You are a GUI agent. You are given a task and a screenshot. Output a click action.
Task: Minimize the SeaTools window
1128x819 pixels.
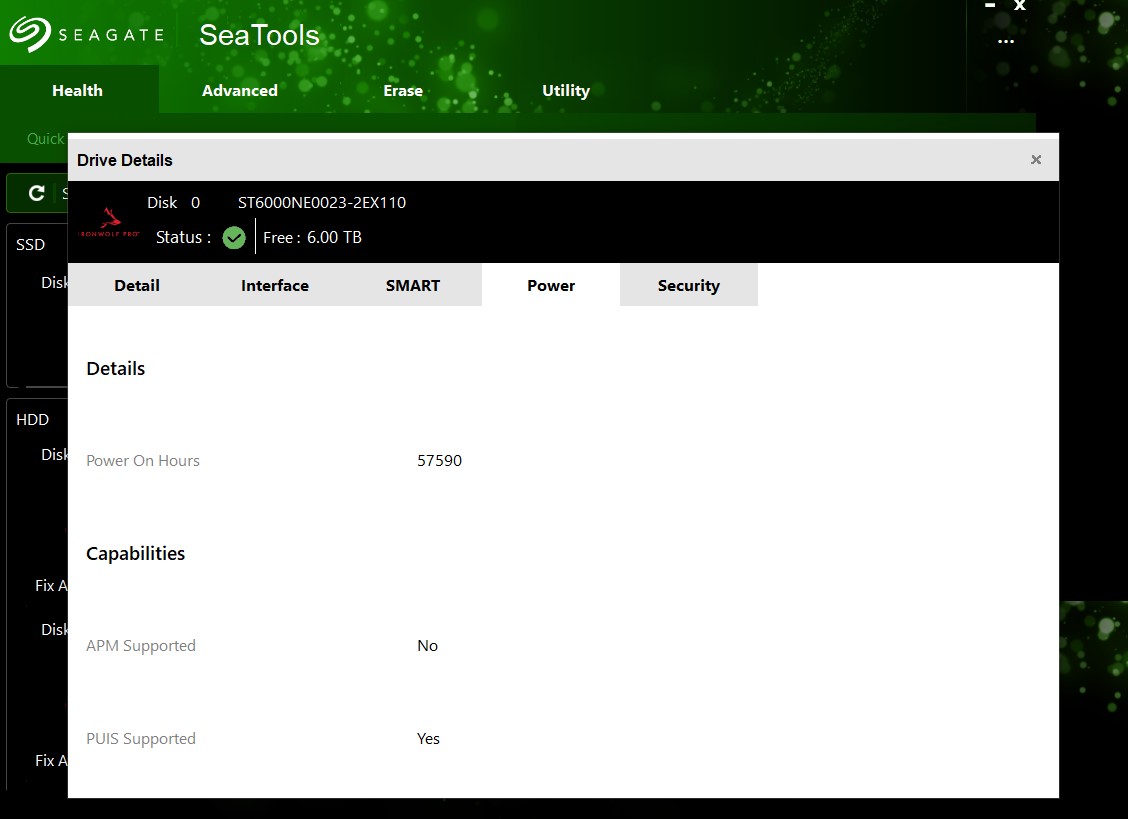tap(990, 6)
